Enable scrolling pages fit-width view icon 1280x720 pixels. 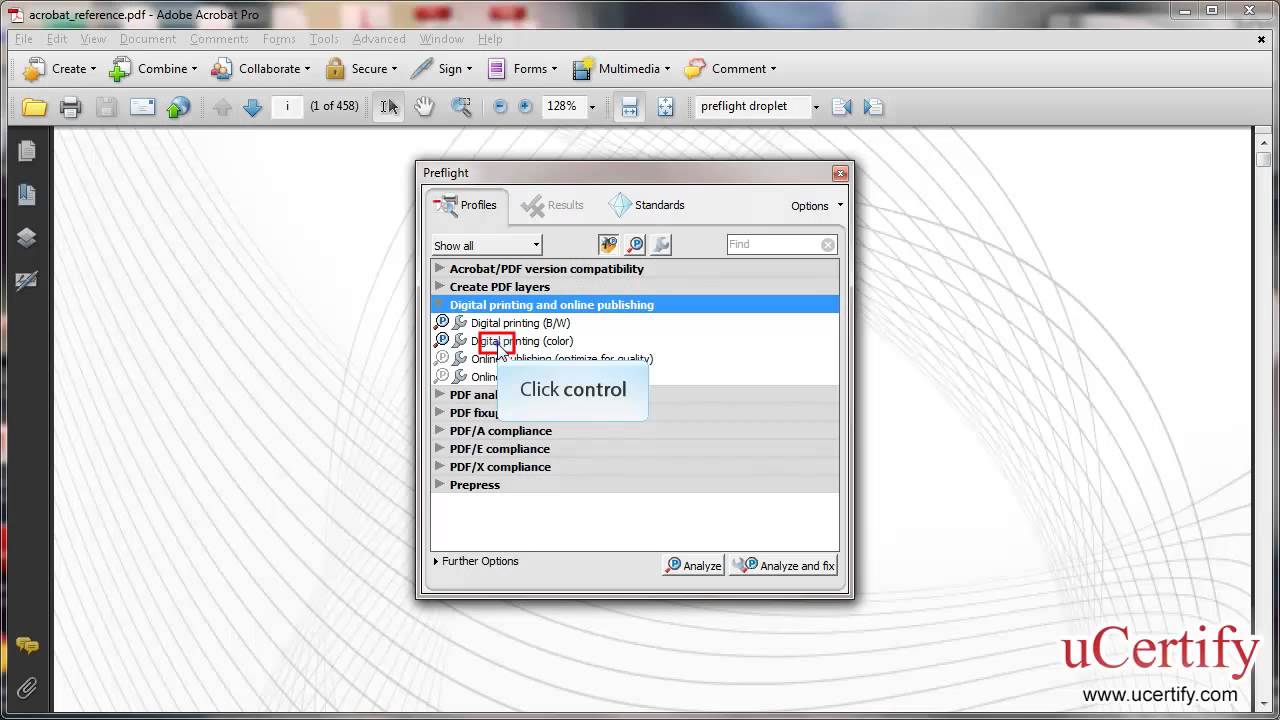[629, 107]
